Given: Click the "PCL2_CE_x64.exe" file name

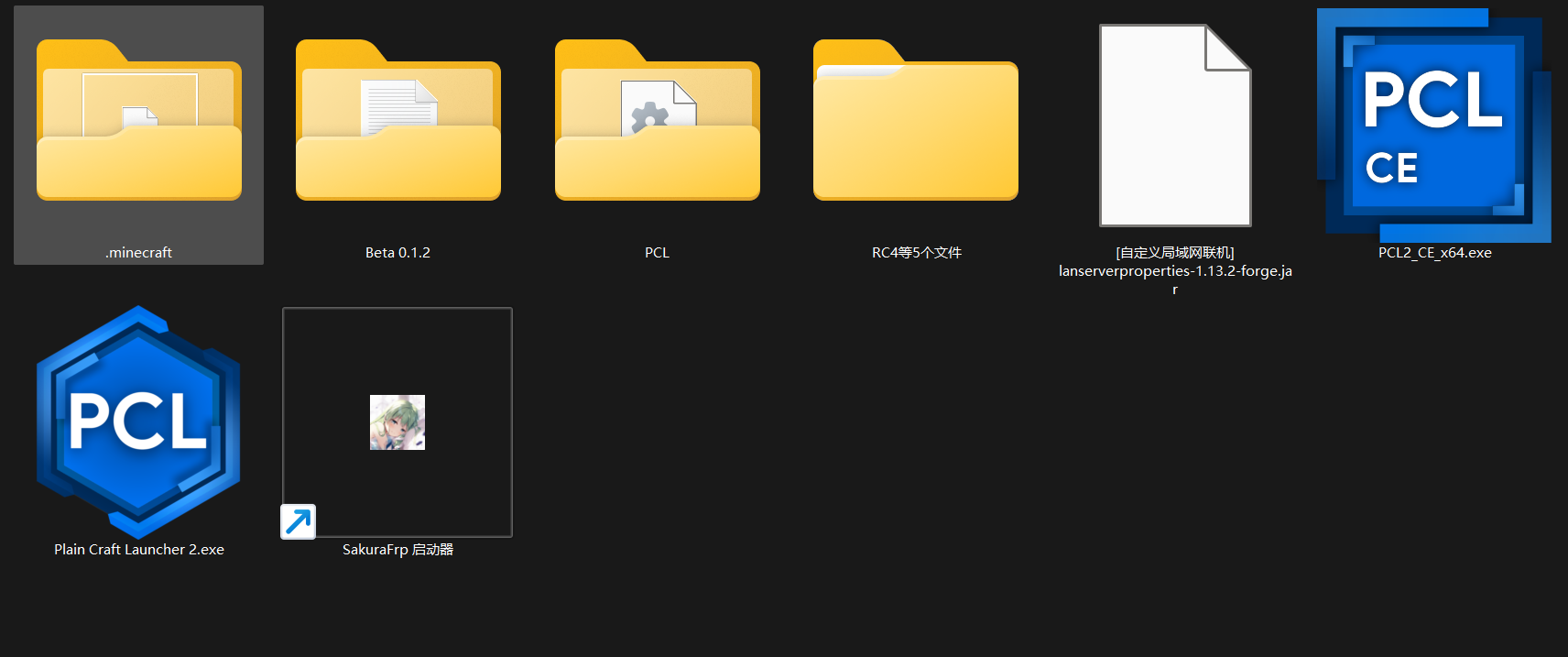Looking at the screenshot, I should pos(1434,253).
